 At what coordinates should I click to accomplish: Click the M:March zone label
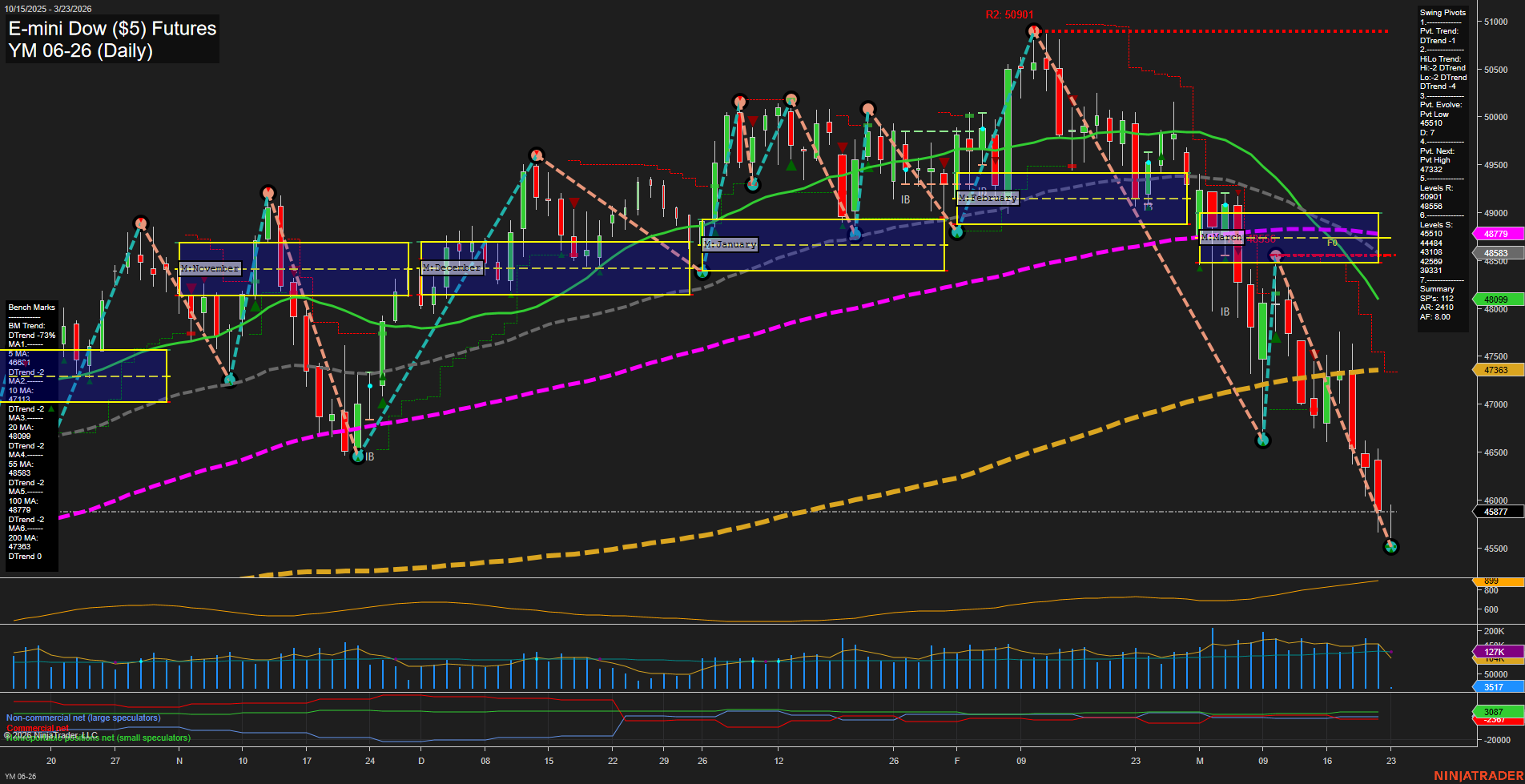[1222, 237]
